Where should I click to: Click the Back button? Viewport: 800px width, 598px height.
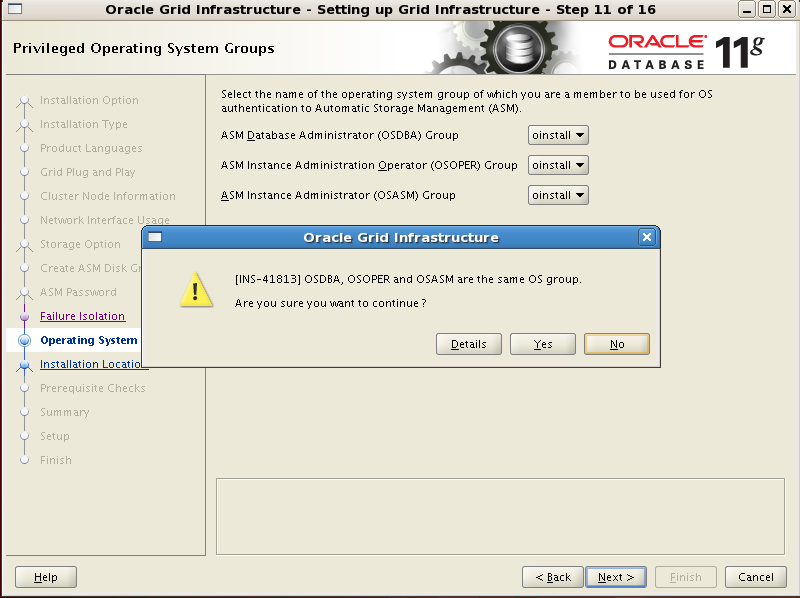pyautogui.click(x=553, y=577)
